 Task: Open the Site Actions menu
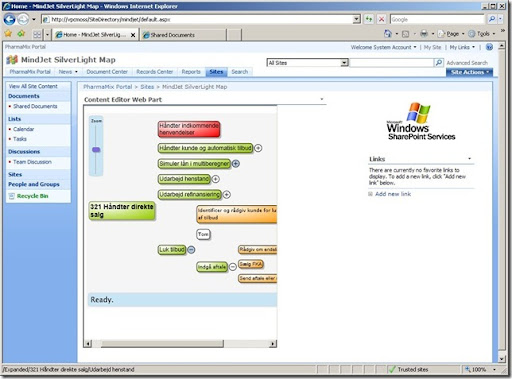469,72
